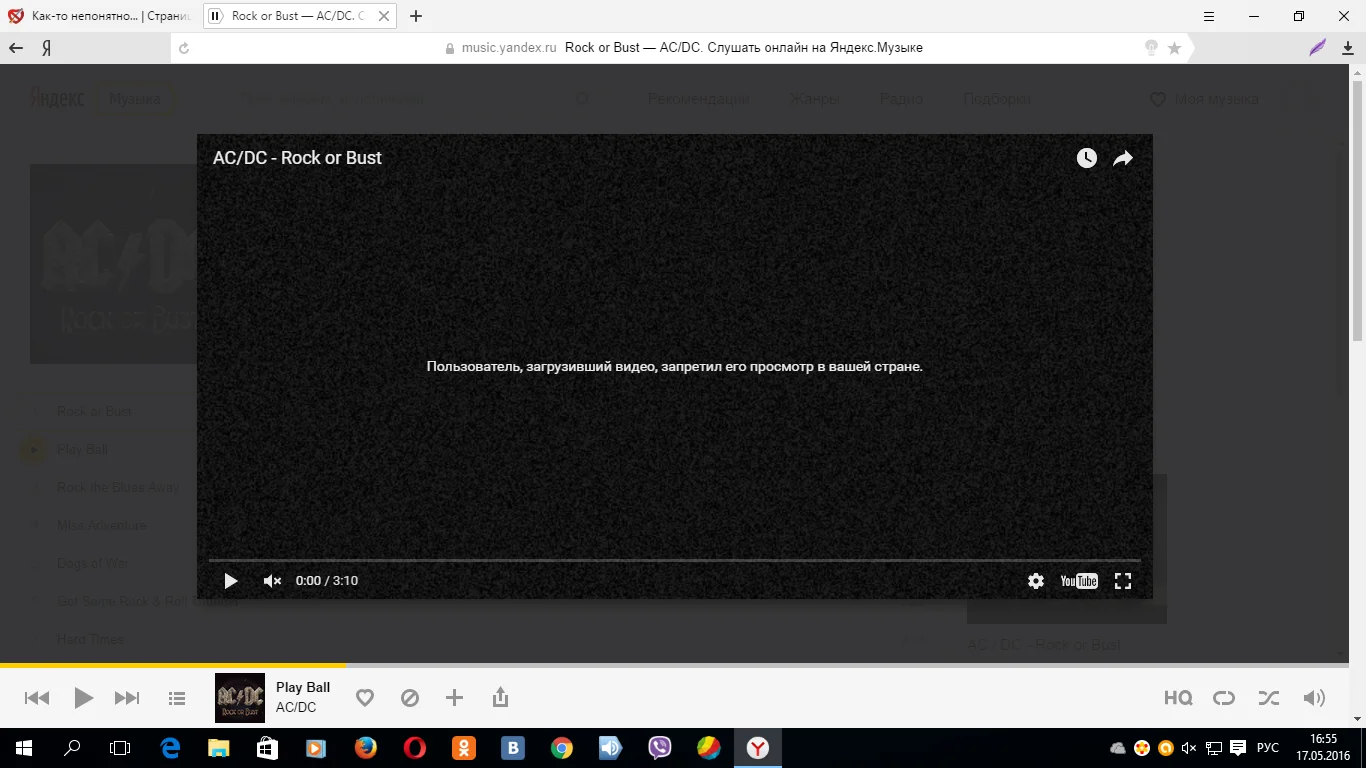
Task: Launch Microsoft Edge from taskbar
Action: (x=170, y=748)
